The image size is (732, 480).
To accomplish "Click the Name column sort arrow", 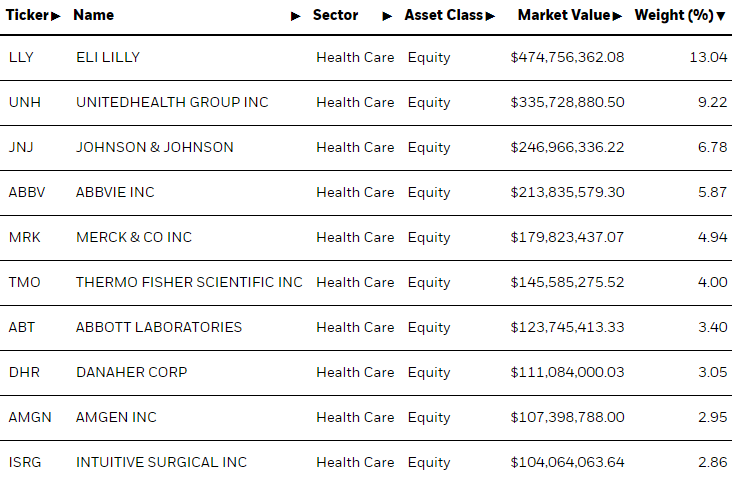I will click(x=295, y=16).
